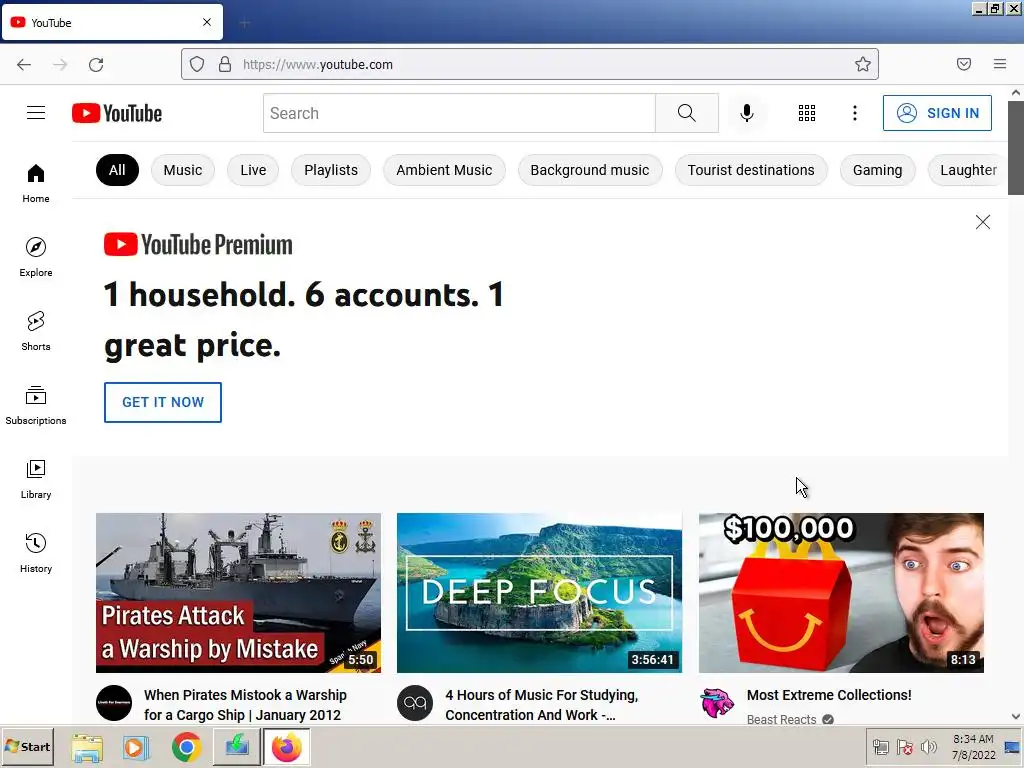Click the taskbar clock showing 8:34 AM

click(x=973, y=746)
